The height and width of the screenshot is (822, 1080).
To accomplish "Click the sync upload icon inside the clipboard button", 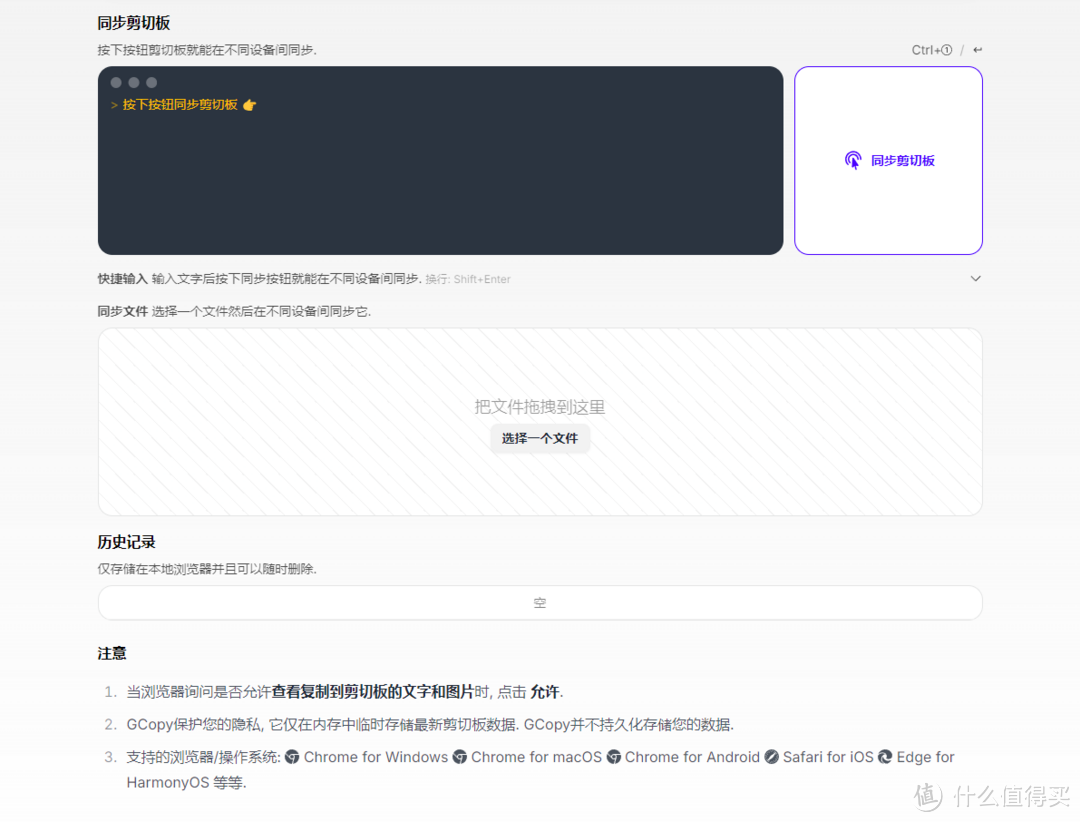I will [x=853, y=159].
